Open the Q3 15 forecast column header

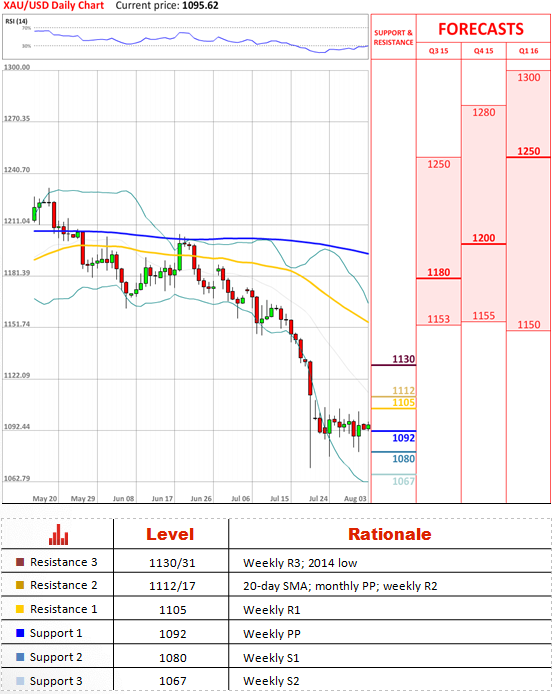438,51
